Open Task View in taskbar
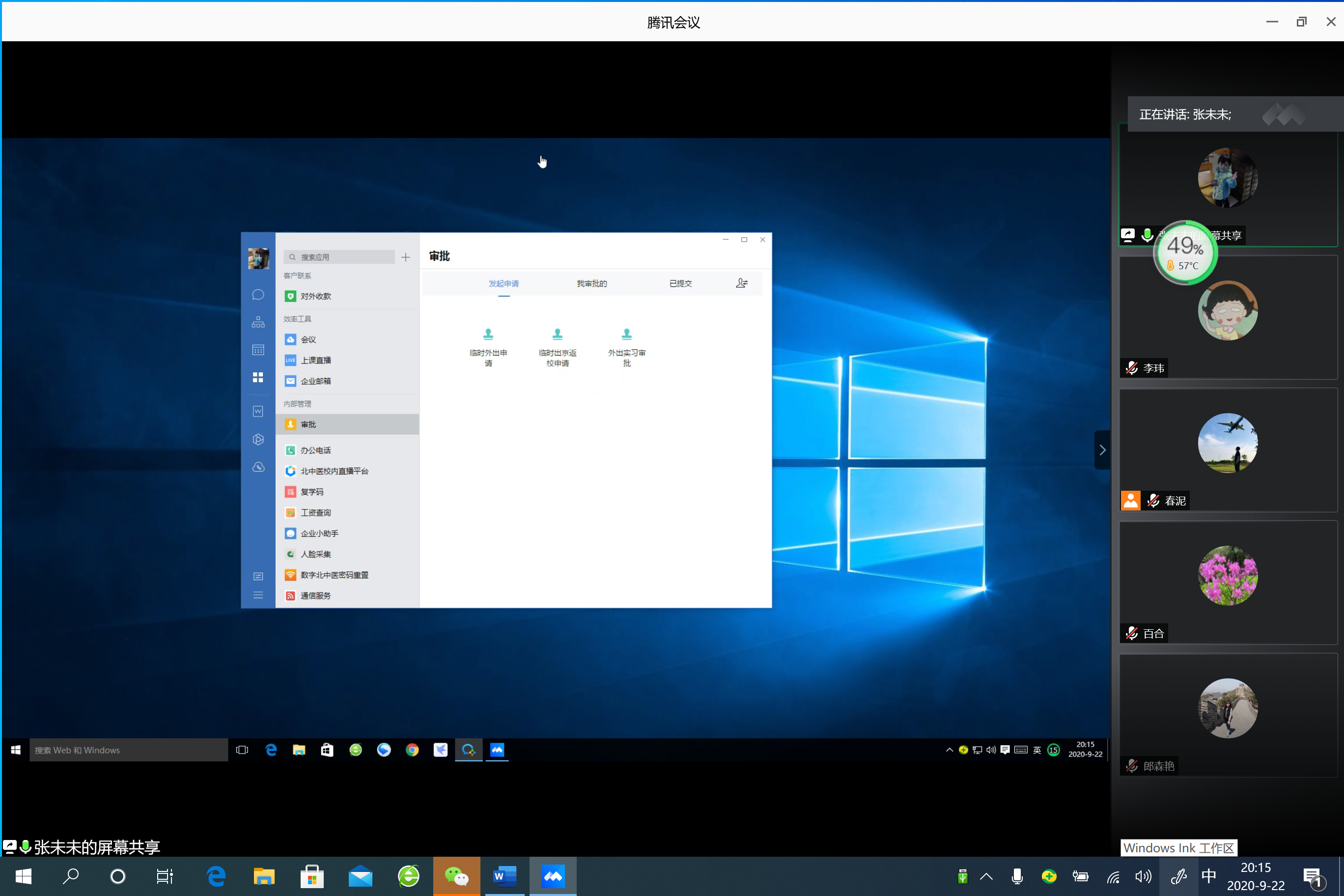 coord(165,876)
